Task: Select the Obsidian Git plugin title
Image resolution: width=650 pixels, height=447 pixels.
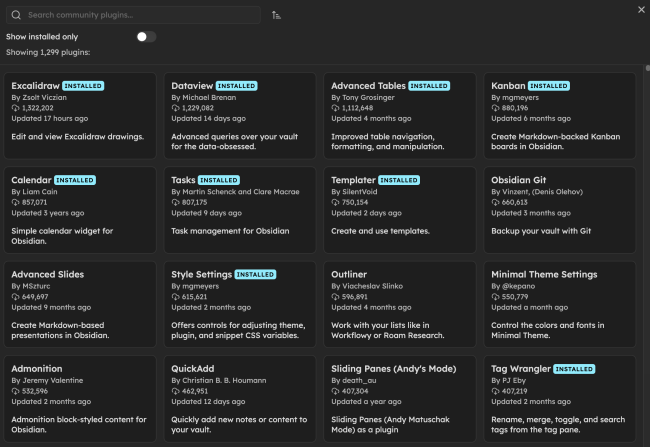Action: pos(519,180)
